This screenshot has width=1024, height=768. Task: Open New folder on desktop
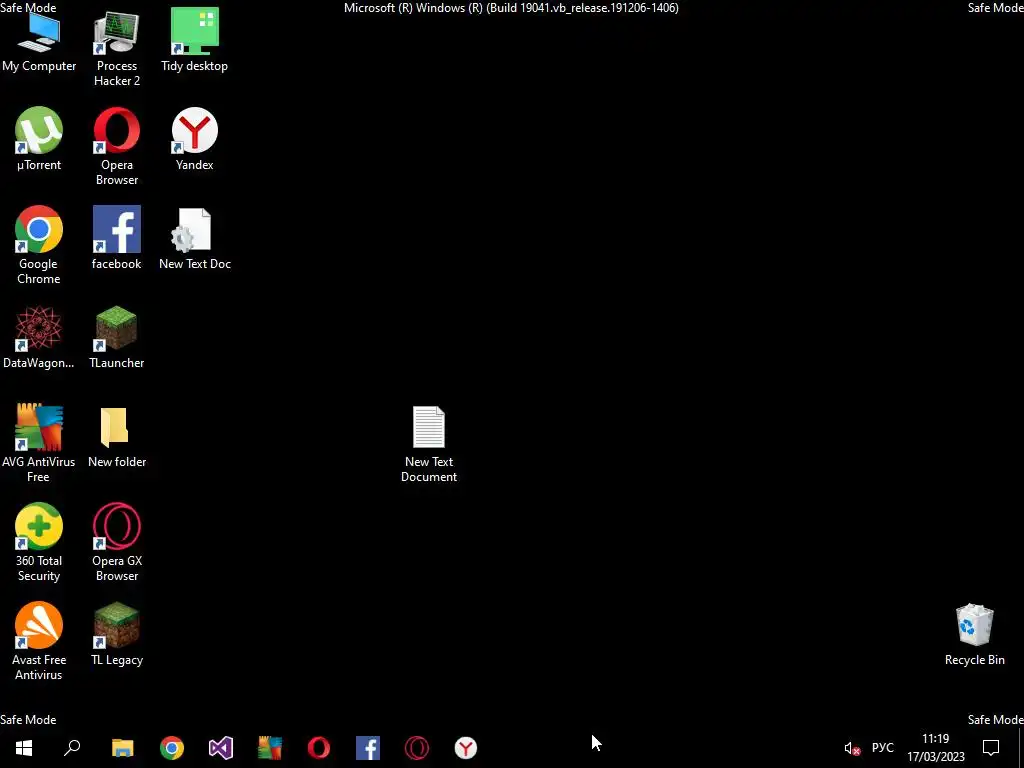click(117, 438)
